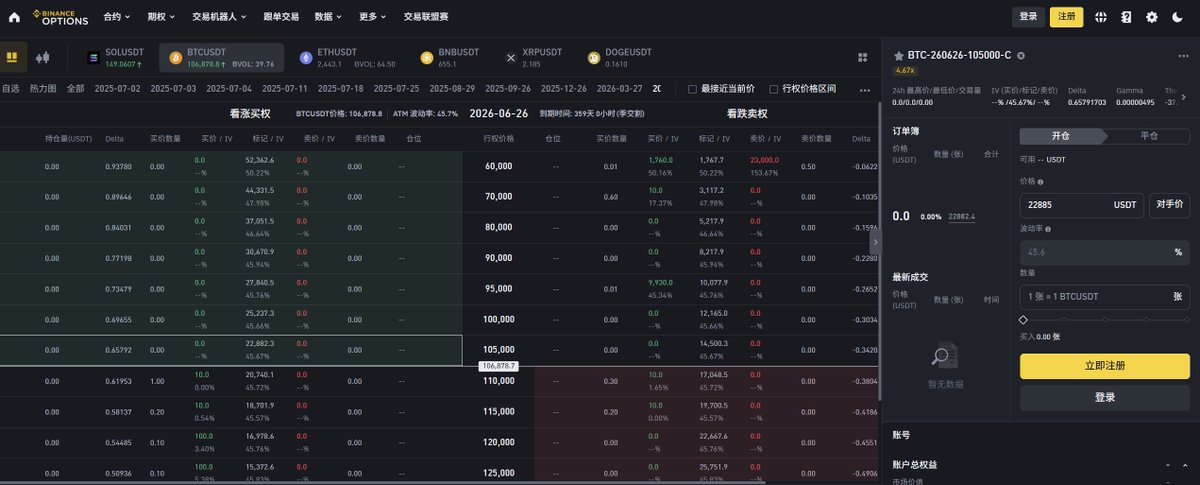Click call mark price 52,362.6
Image resolution: width=1200 pixels, height=485 pixels.
click(x=259, y=160)
